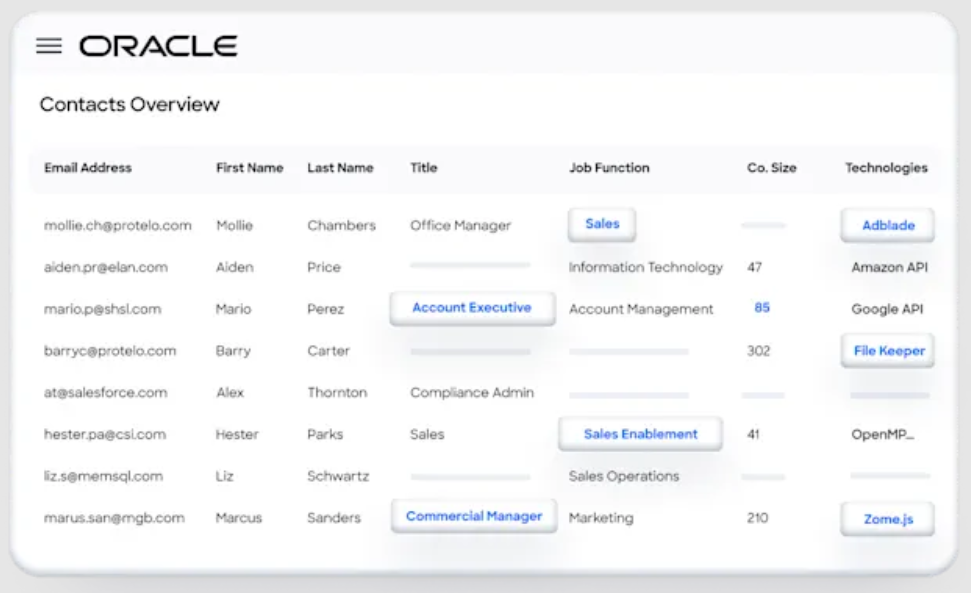Click the File Keeper technology tag
The width and height of the screenshot is (971, 593).
[887, 351]
